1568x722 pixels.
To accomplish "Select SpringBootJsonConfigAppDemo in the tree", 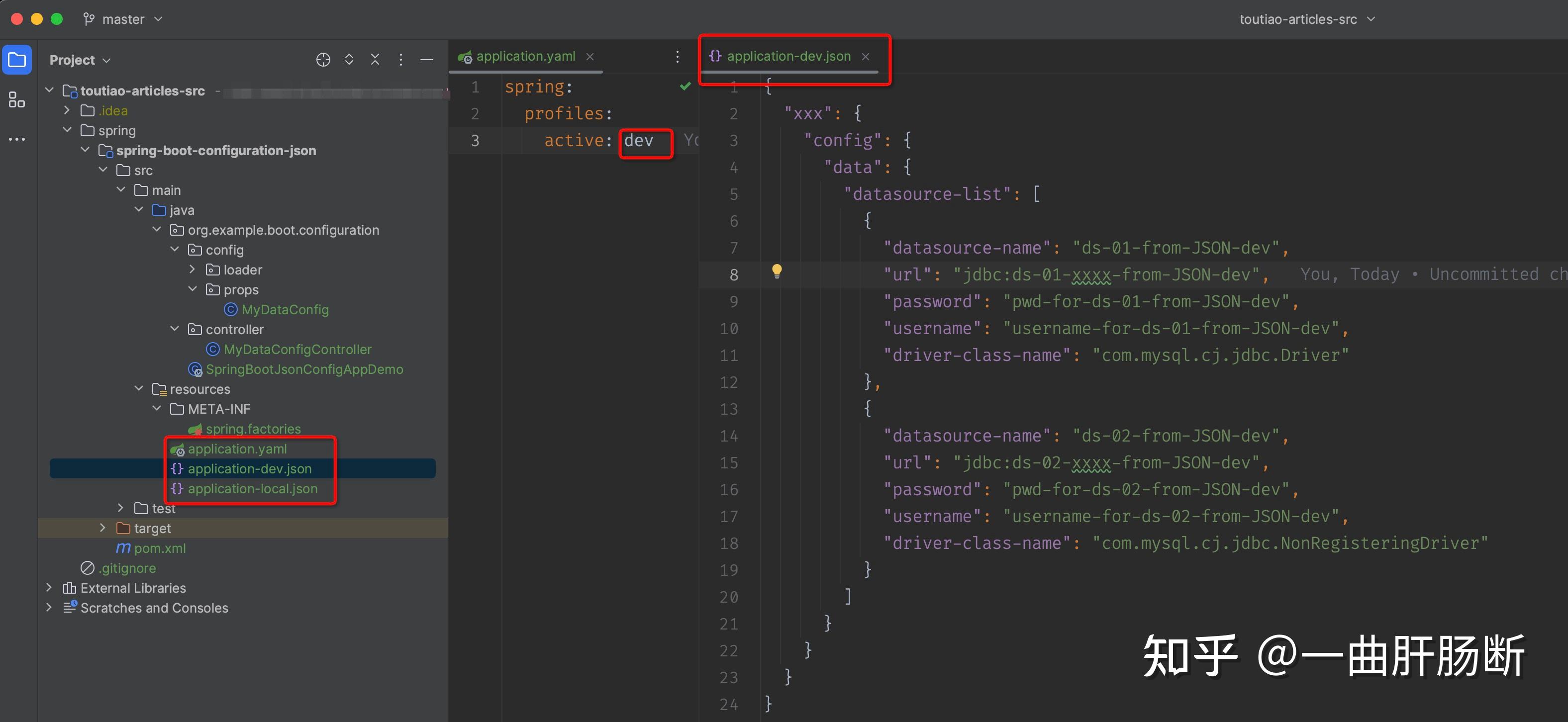I will pos(304,369).
